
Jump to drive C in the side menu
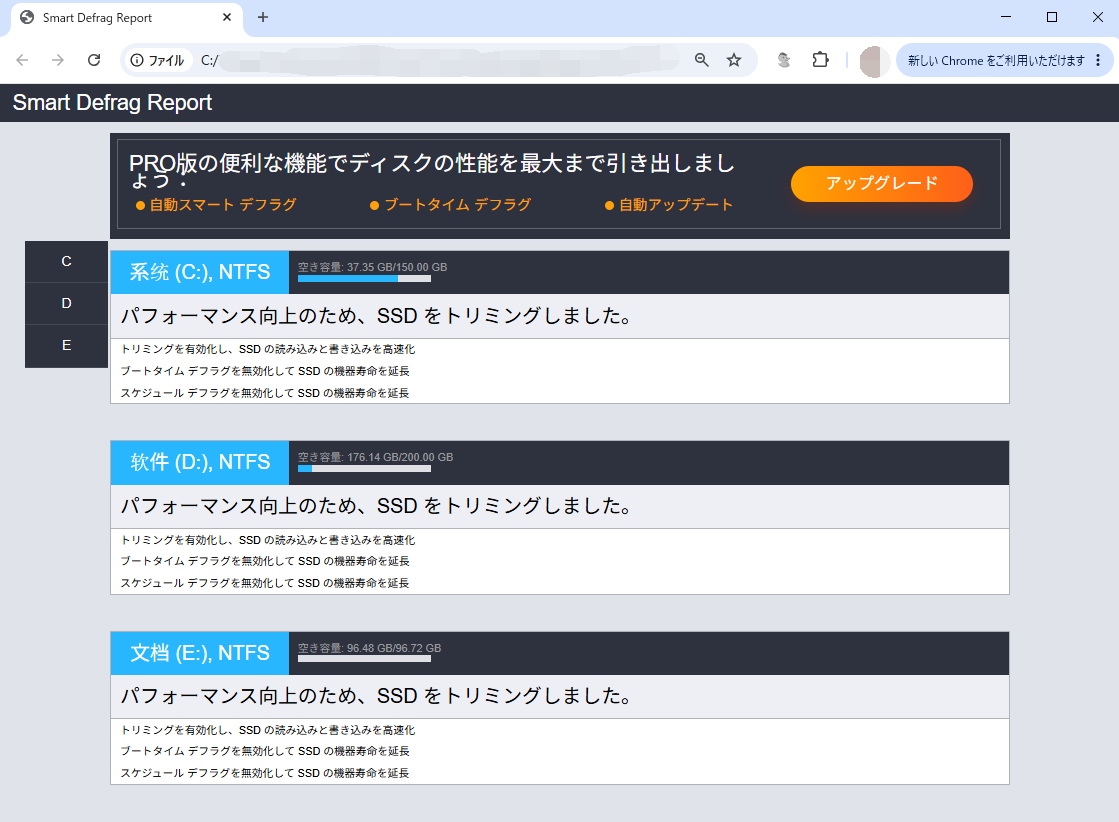66,261
